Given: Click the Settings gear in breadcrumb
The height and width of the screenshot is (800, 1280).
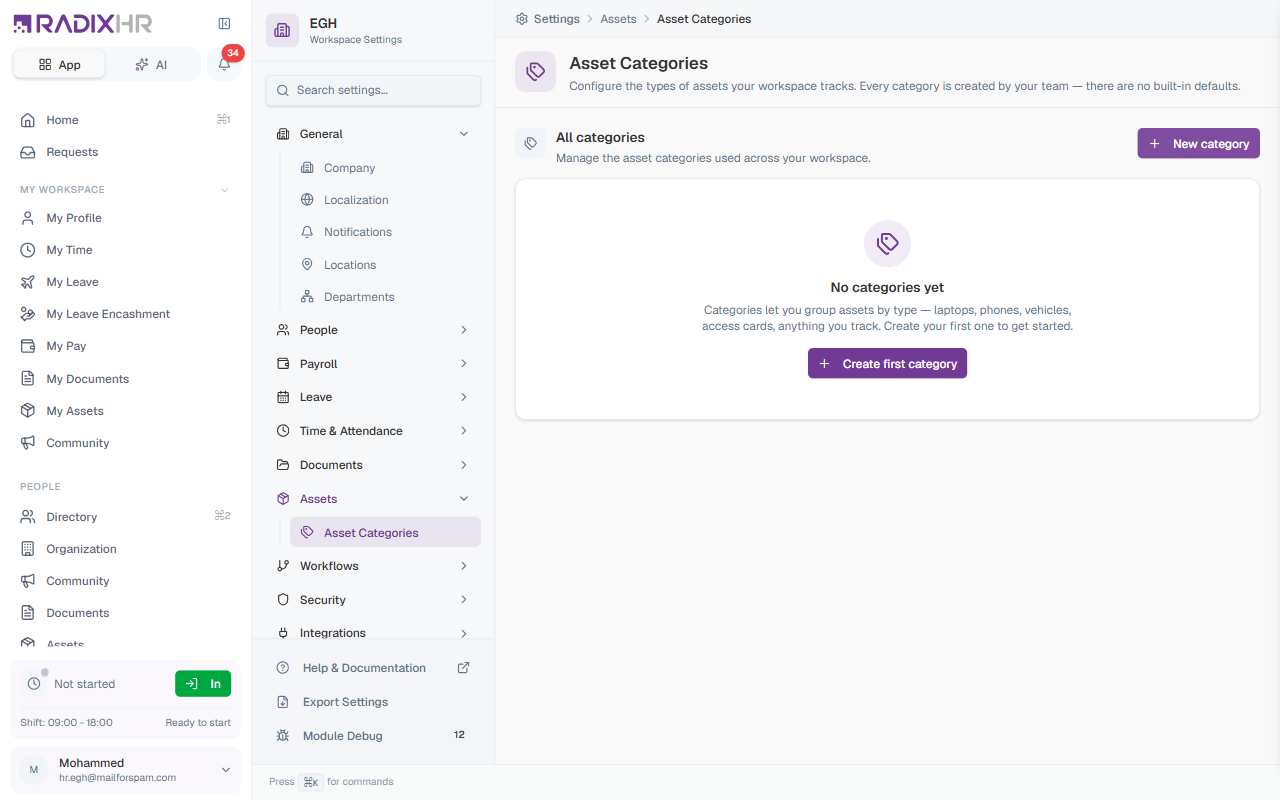Looking at the screenshot, I should tap(522, 19).
